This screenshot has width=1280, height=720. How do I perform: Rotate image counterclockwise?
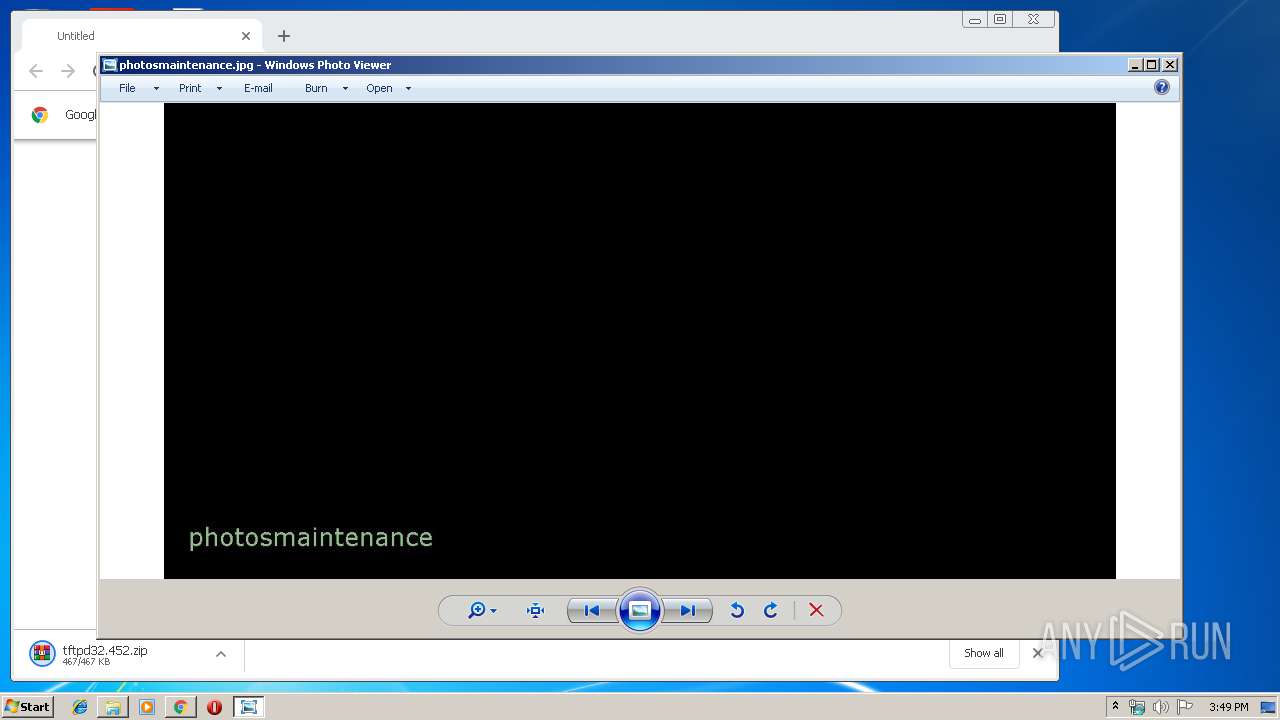point(737,611)
